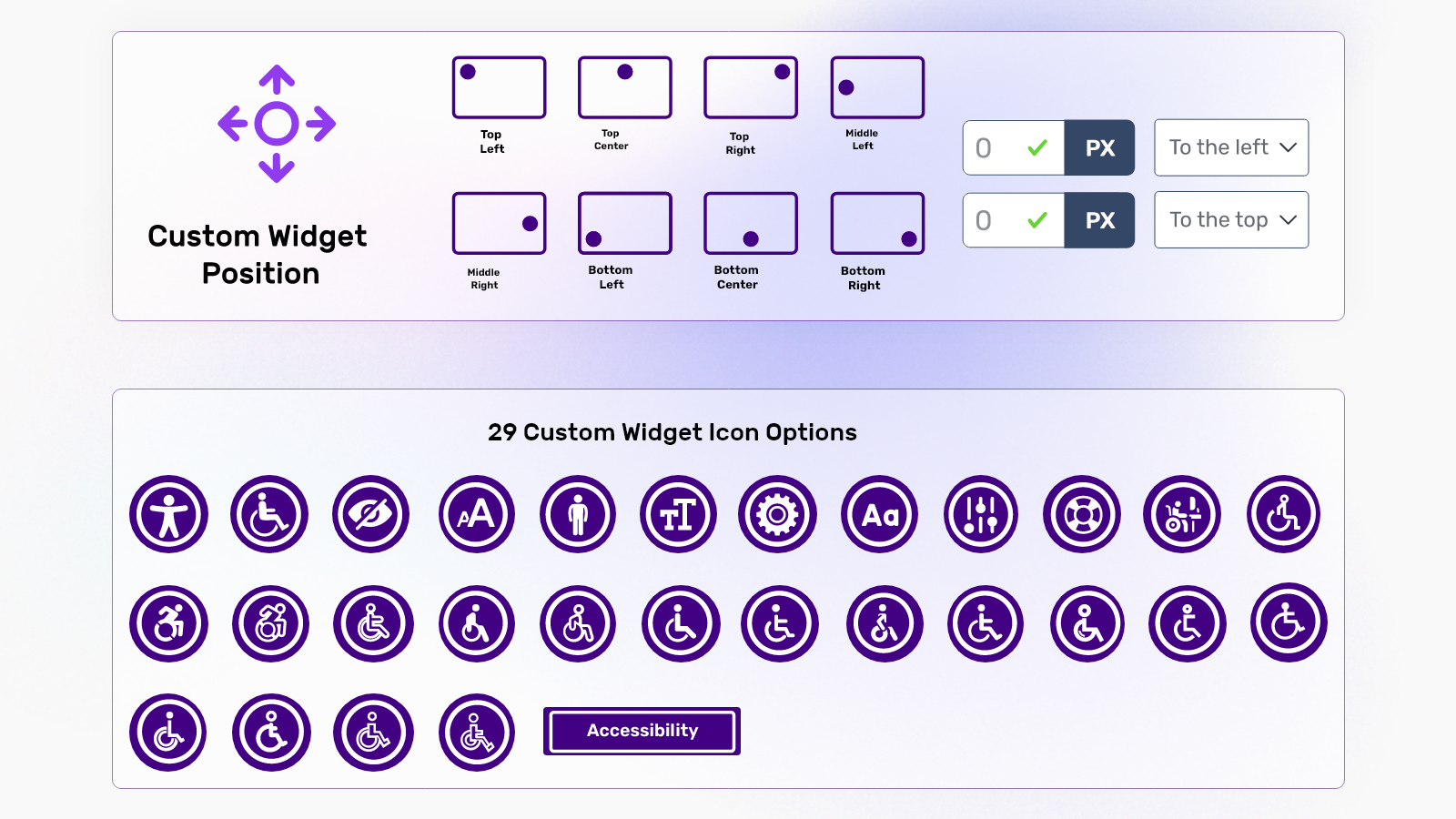This screenshot has height=819, width=1456.
Task: Choose the gear settings widget icon
Action: 778,514
